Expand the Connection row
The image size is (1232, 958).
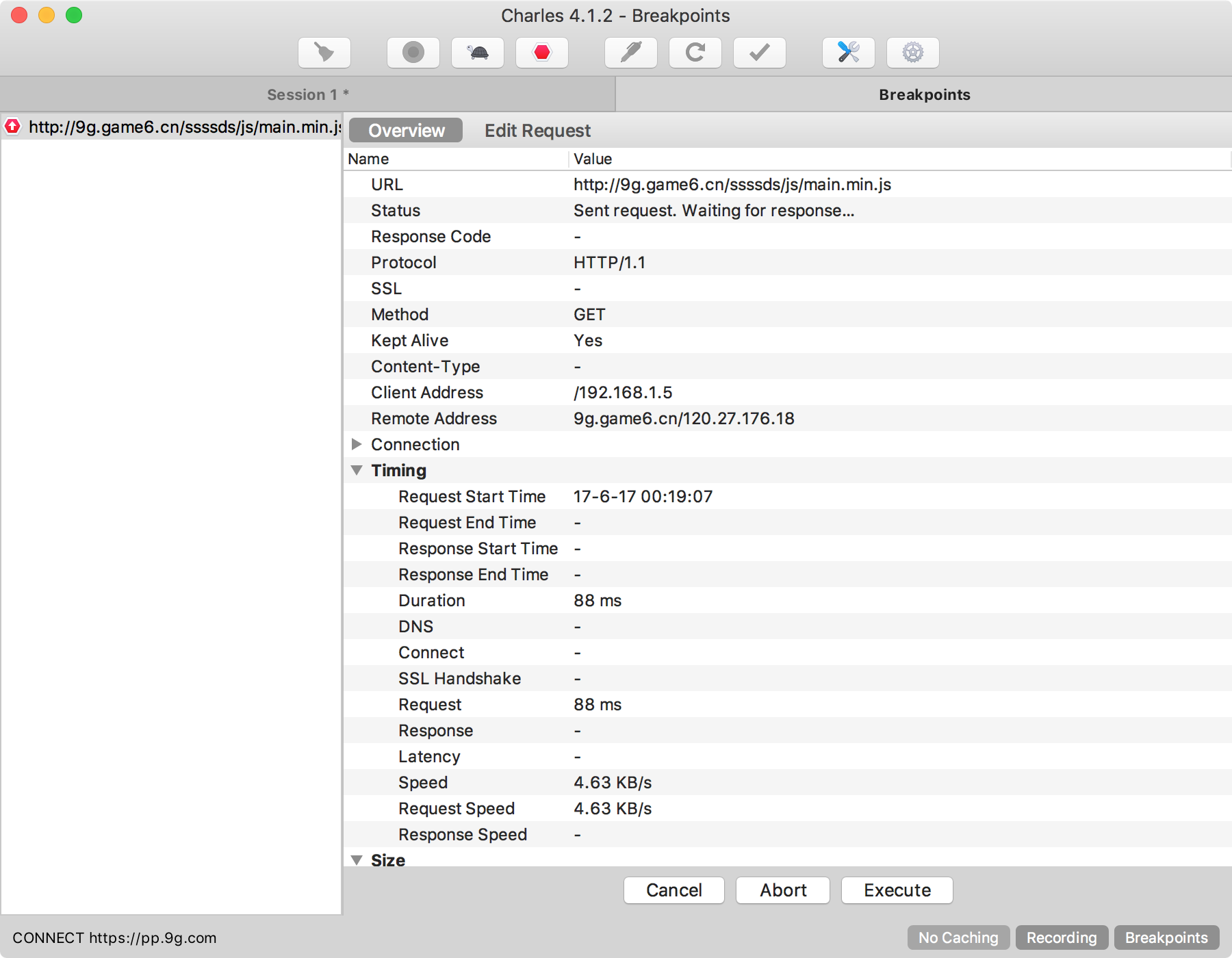point(357,445)
